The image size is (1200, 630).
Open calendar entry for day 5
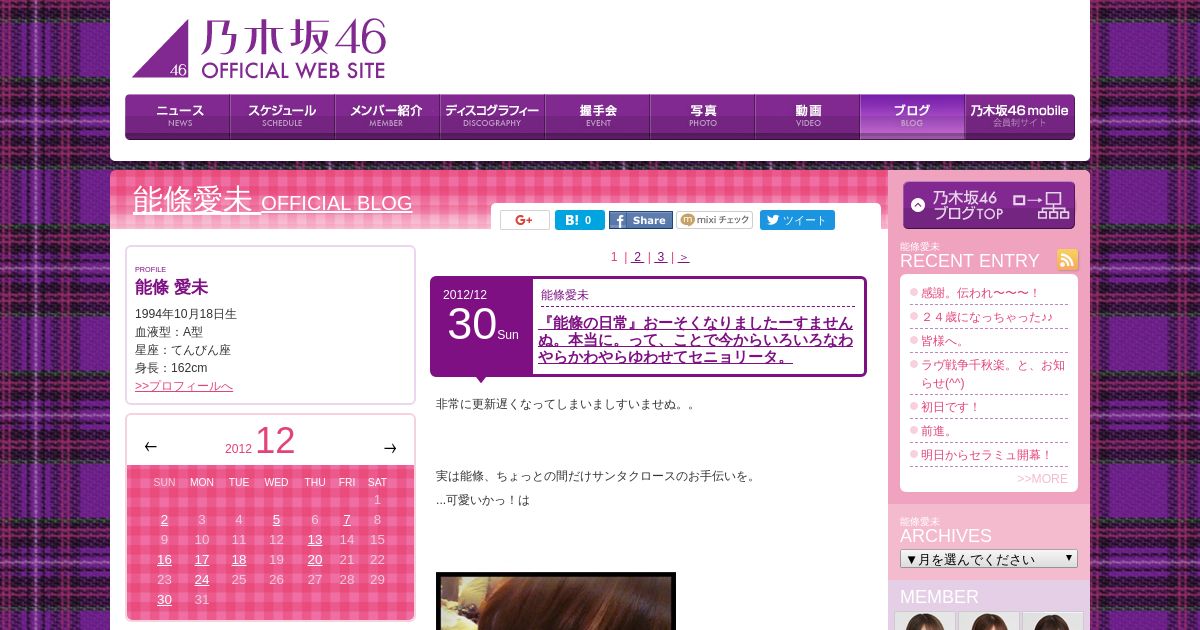(x=276, y=520)
